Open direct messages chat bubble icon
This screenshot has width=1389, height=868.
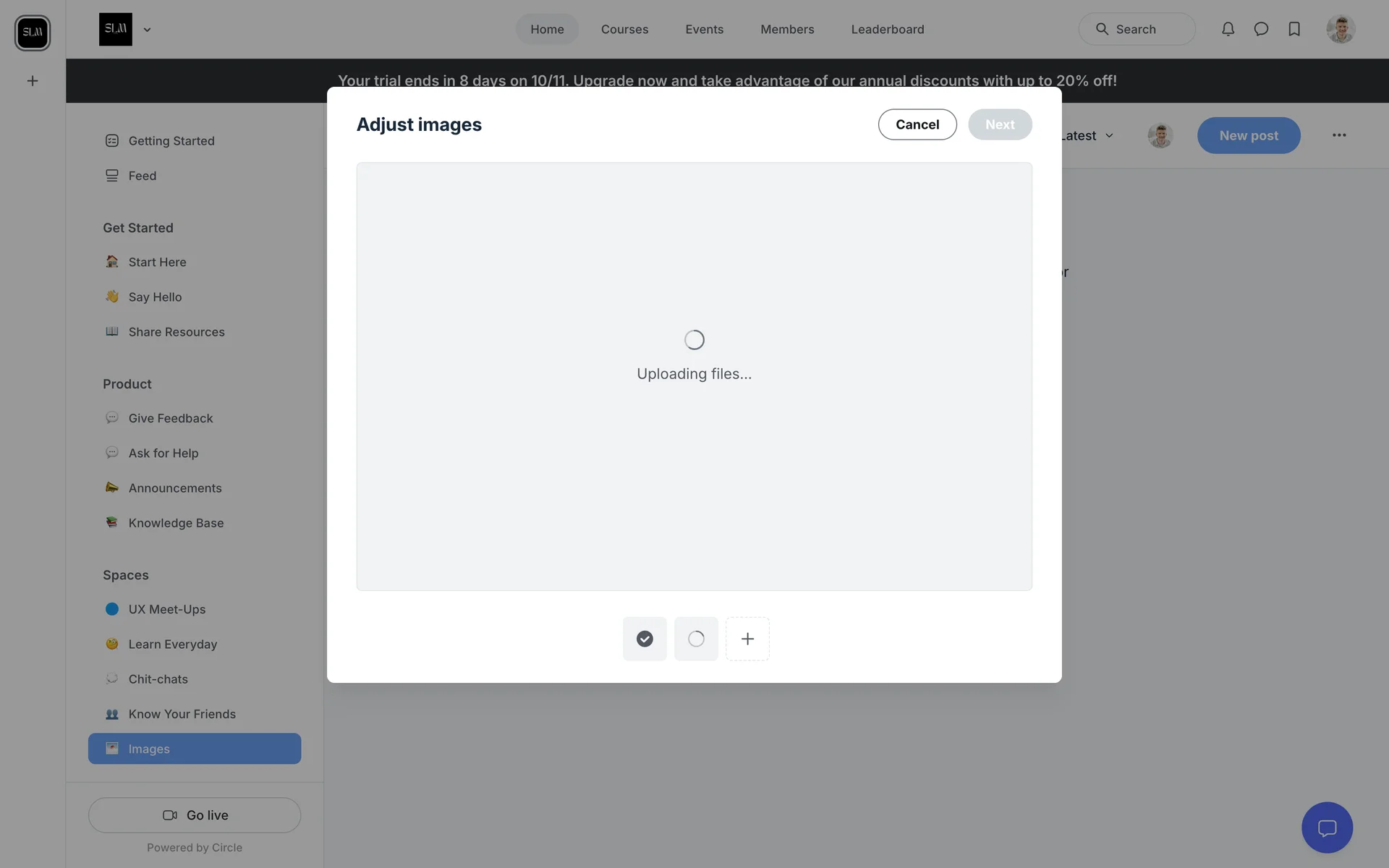click(x=1261, y=29)
